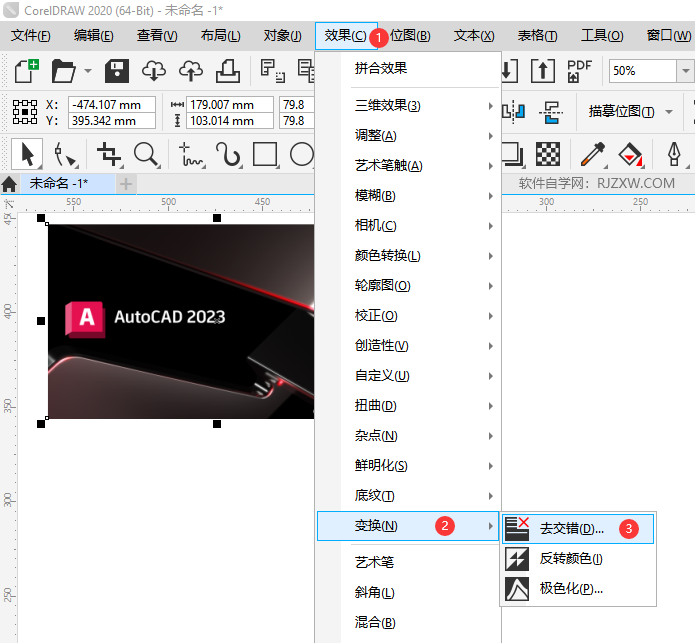This screenshot has width=695, height=643.
Task: Select the Pick arrow tool
Action: (x=27, y=155)
